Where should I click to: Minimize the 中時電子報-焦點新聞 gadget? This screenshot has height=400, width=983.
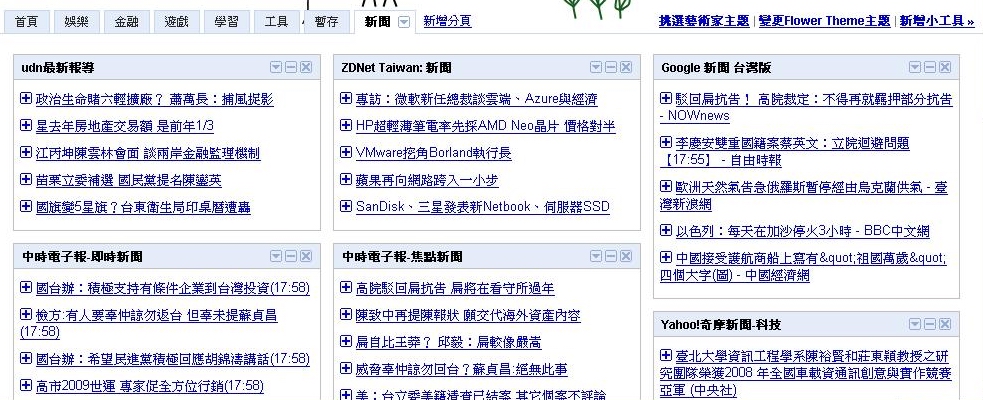pos(611,256)
